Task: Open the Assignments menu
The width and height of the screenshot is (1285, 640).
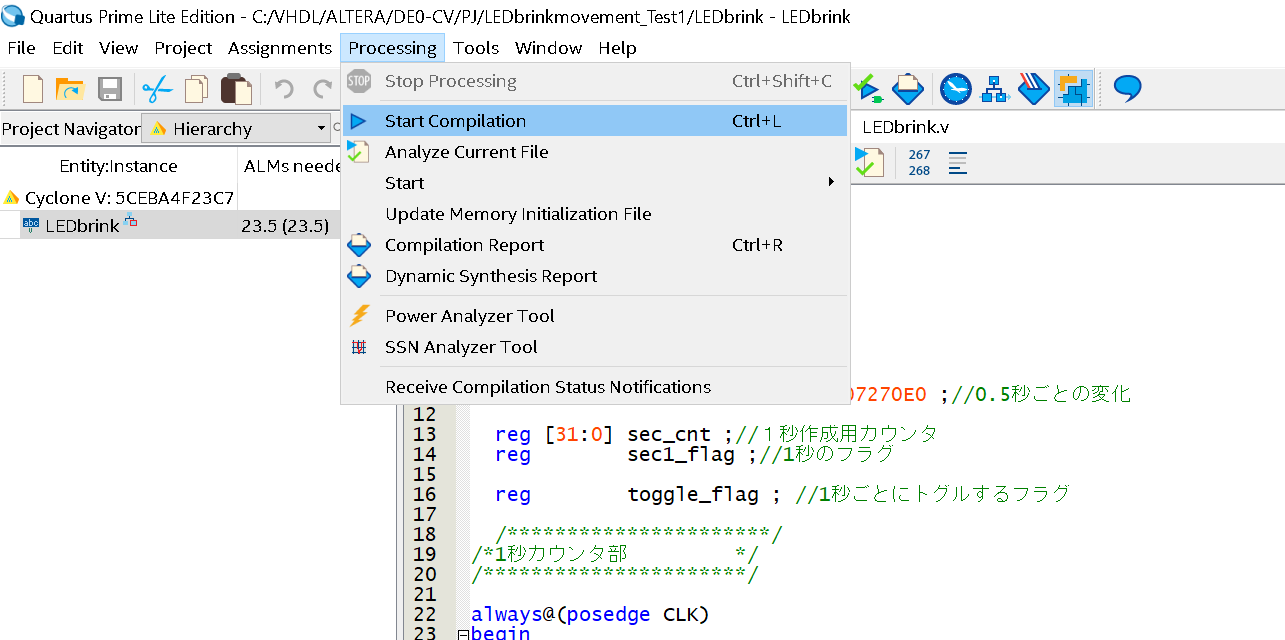Action: point(280,48)
